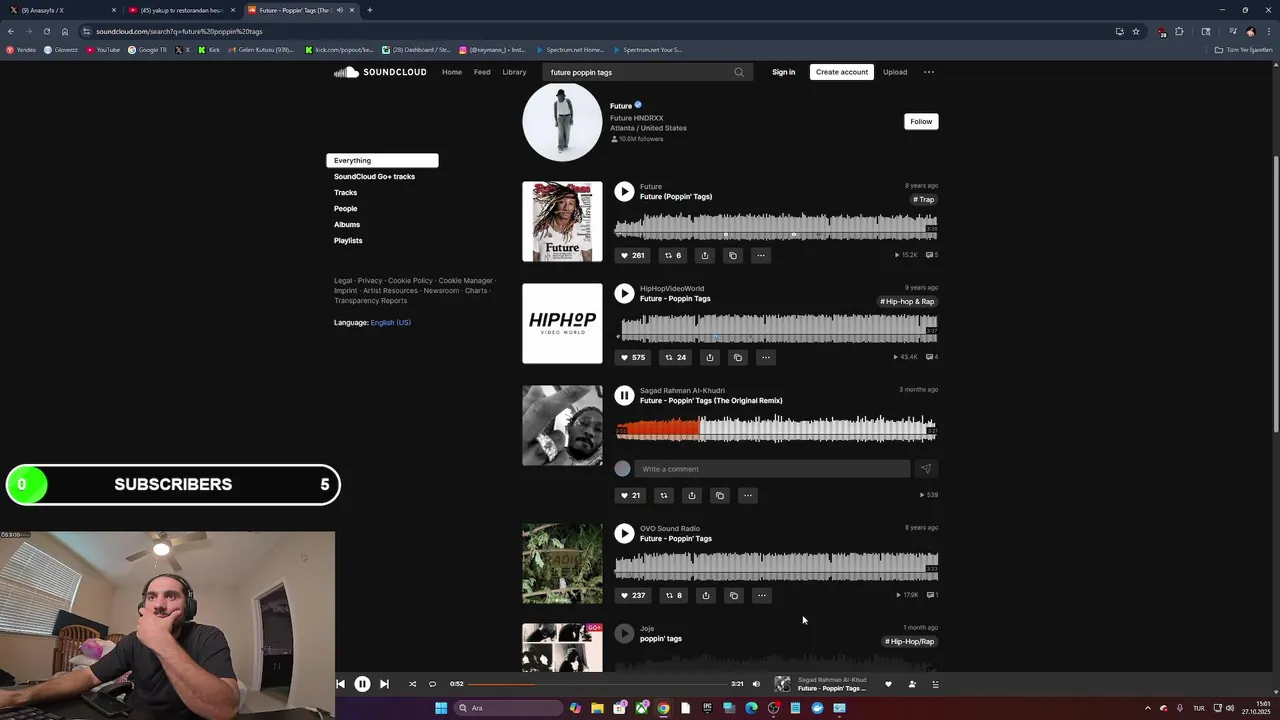Mute the player volume

[756, 684]
